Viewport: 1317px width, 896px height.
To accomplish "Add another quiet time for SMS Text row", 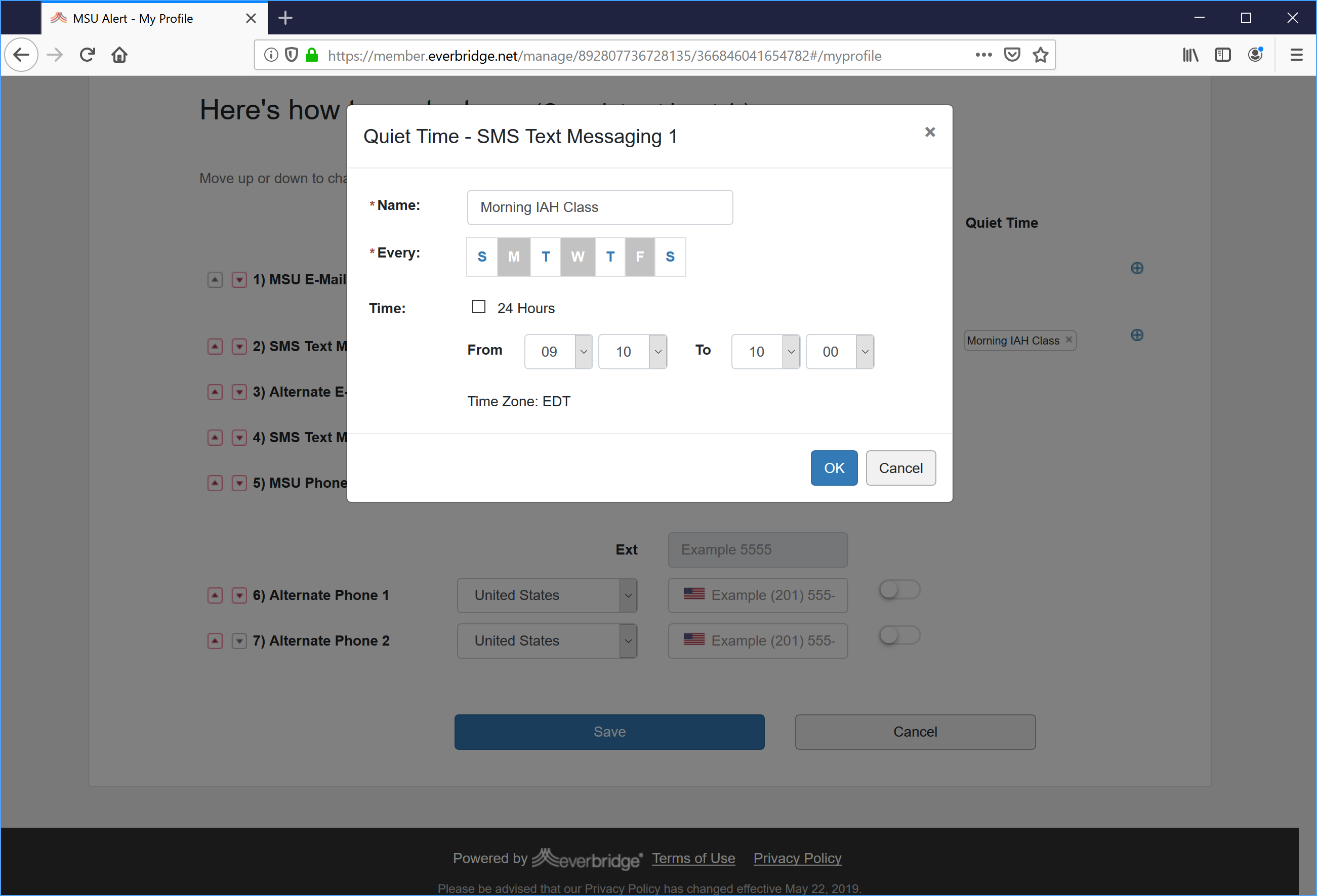I will coord(1137,335).
